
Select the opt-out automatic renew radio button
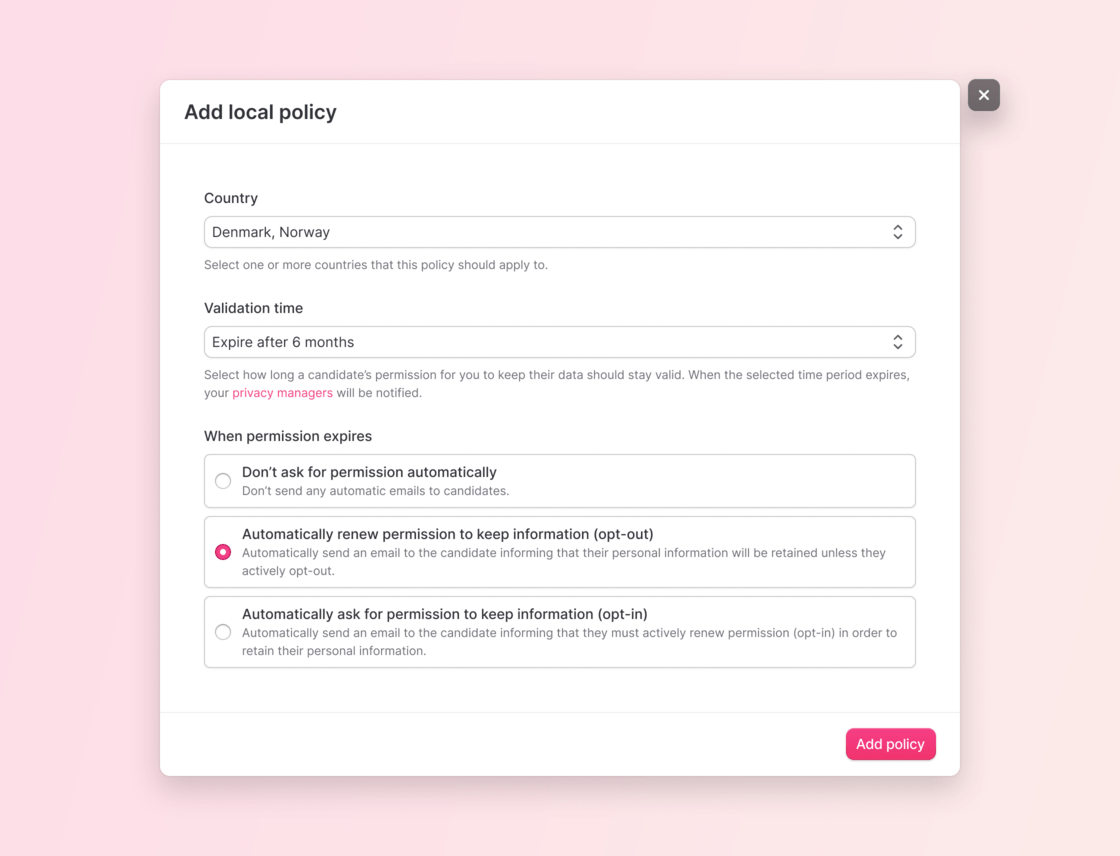coord(223,552)
